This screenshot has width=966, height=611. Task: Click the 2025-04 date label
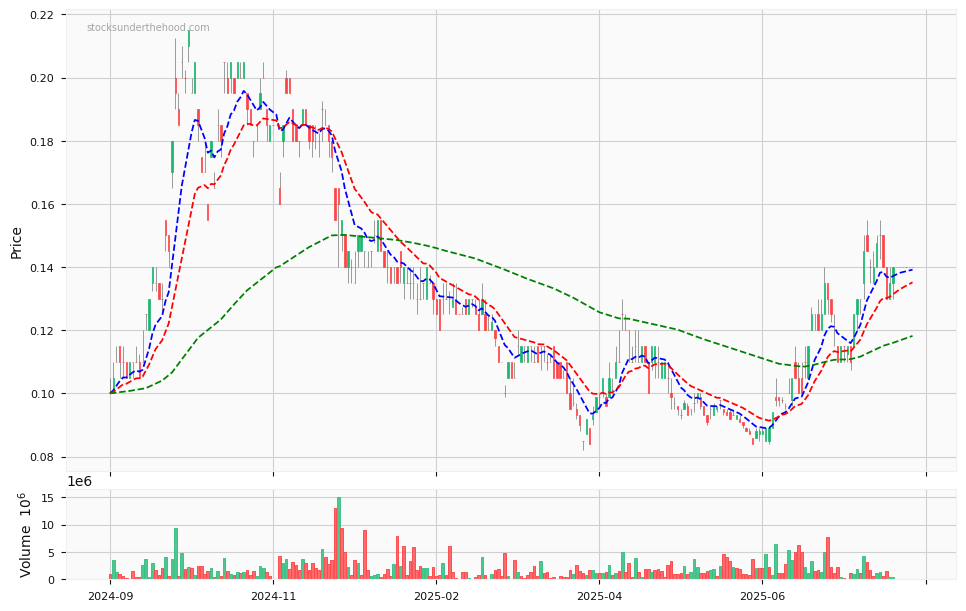(599, 596)
